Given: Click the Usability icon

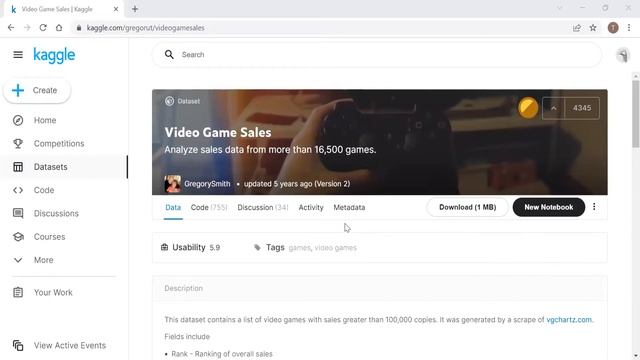Looking at the screenshot, I should [x=164, y=247].
